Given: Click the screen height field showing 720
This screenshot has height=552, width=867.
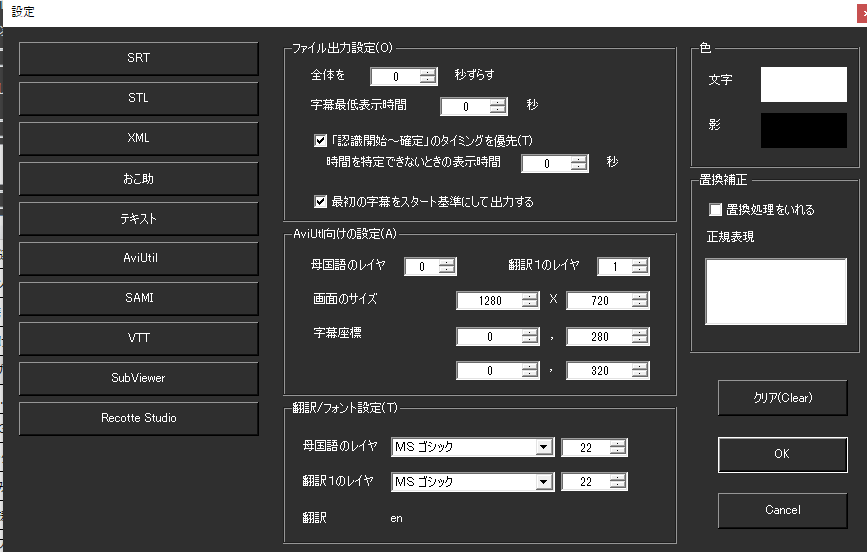Looking at the screenshot, I should point(599,300).
